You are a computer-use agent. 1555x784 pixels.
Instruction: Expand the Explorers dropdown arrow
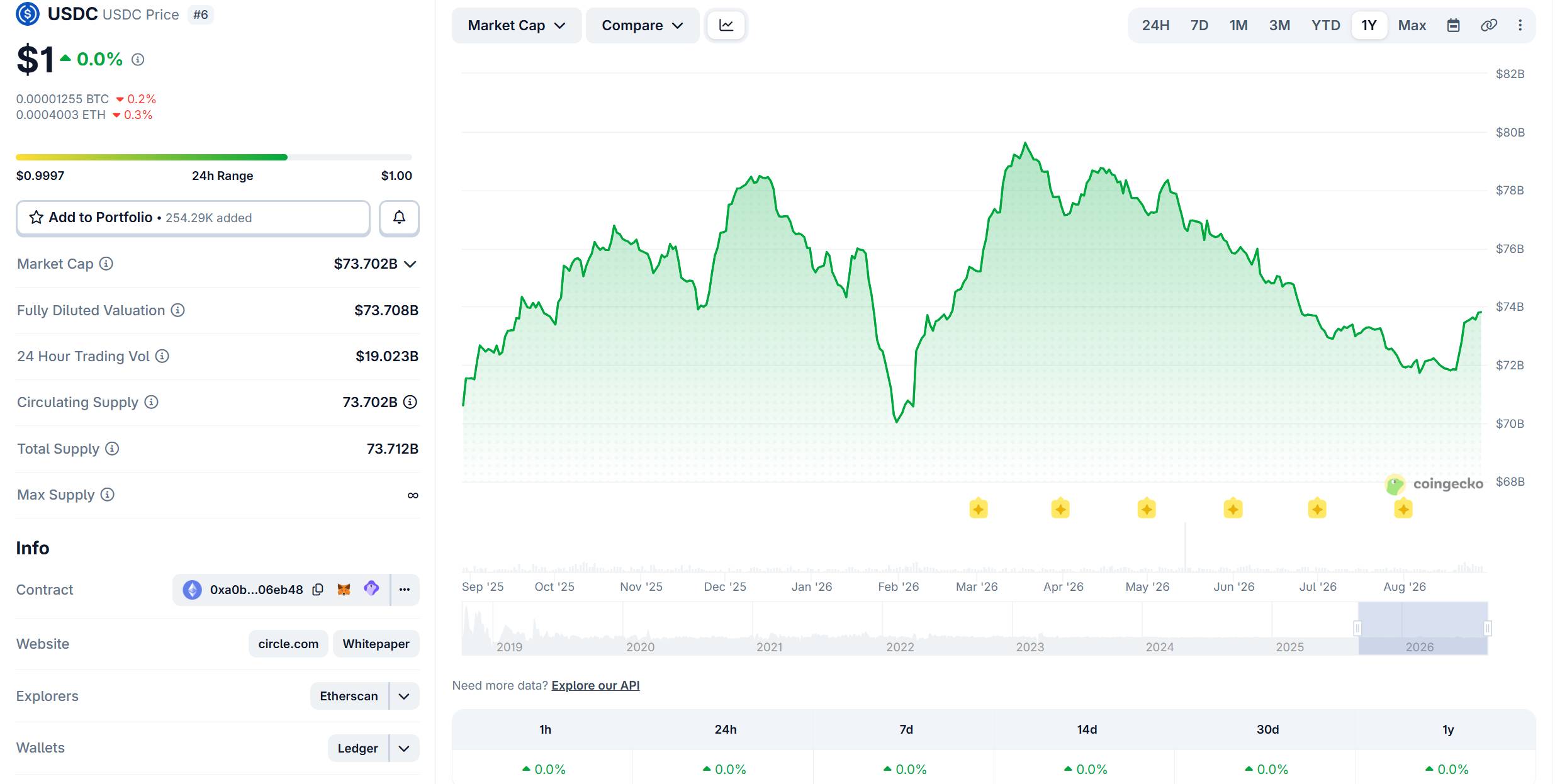[x=405, y=697]
